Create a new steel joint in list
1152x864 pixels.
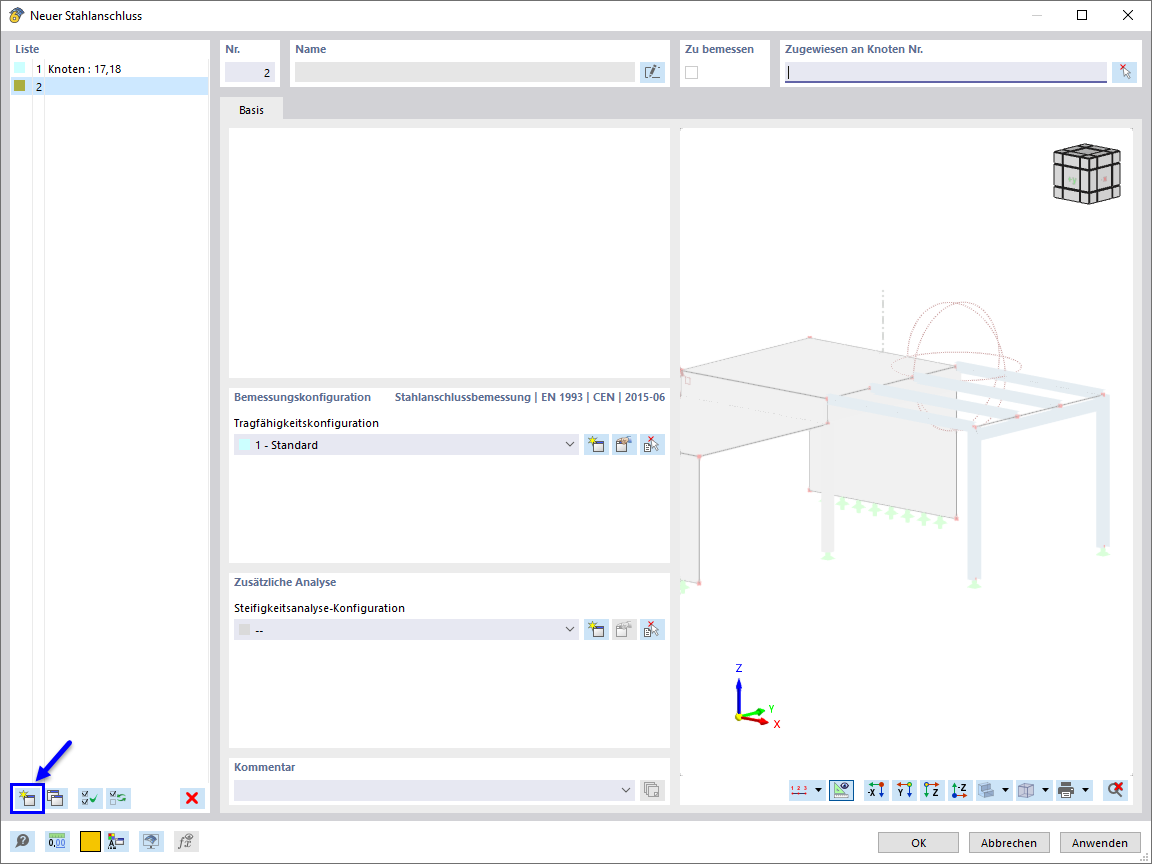coord(27,798)
